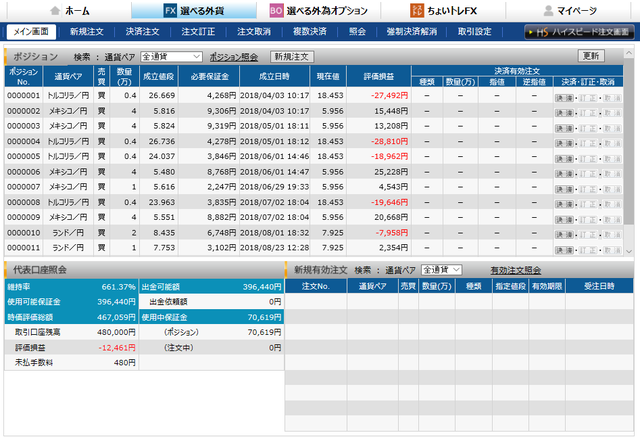
Task: Open マイページ with the person icon
Action: (x=570, y=11)
